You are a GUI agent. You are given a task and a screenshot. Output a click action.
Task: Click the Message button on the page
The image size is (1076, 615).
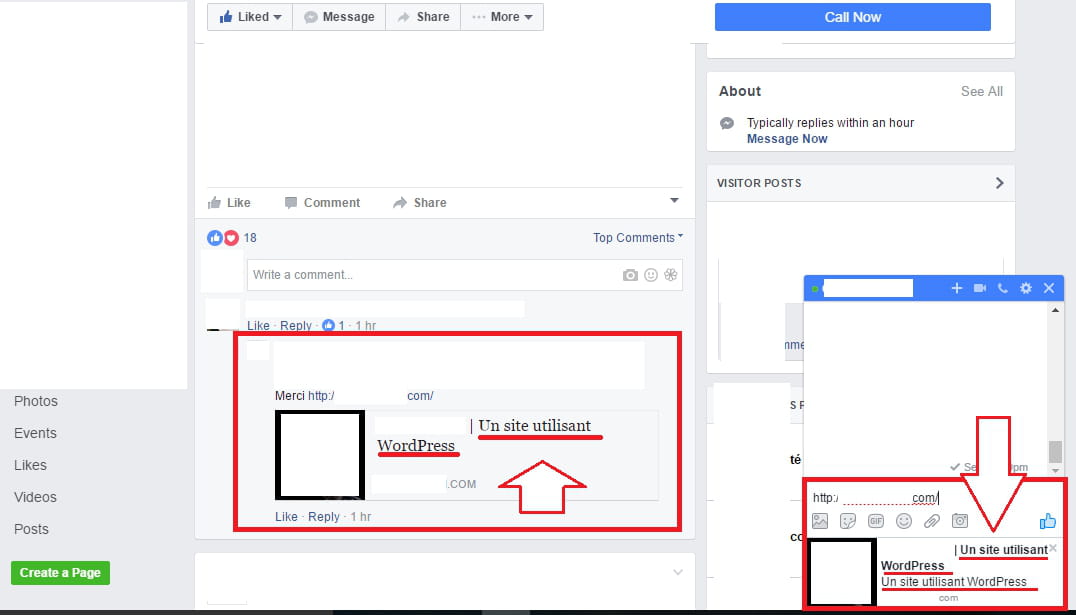pos(339,17)
